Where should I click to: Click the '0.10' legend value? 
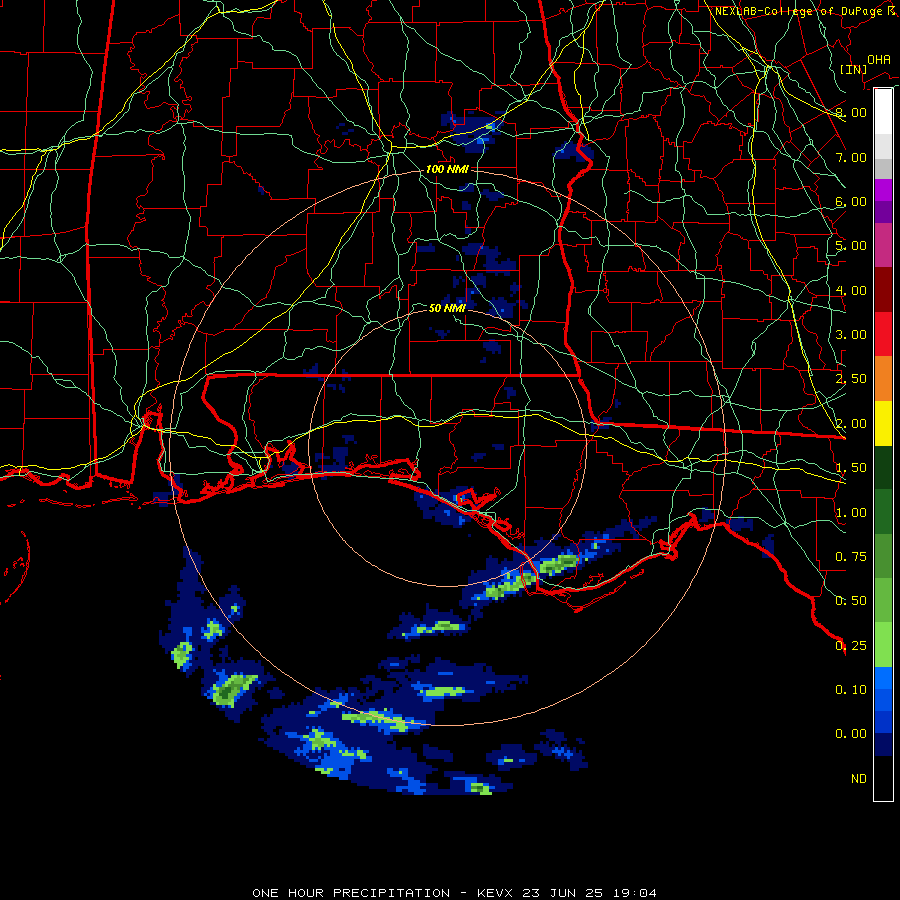point(851,690)
